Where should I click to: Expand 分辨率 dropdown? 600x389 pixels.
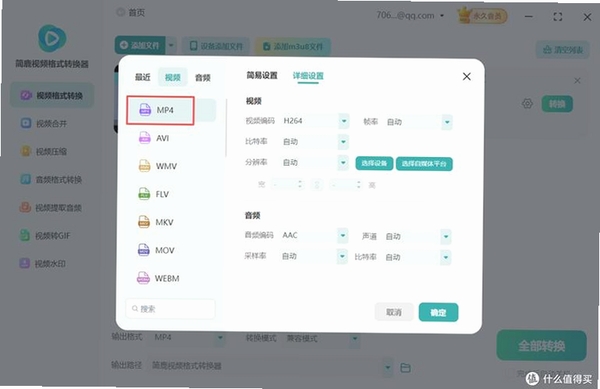tap(343, 163)
